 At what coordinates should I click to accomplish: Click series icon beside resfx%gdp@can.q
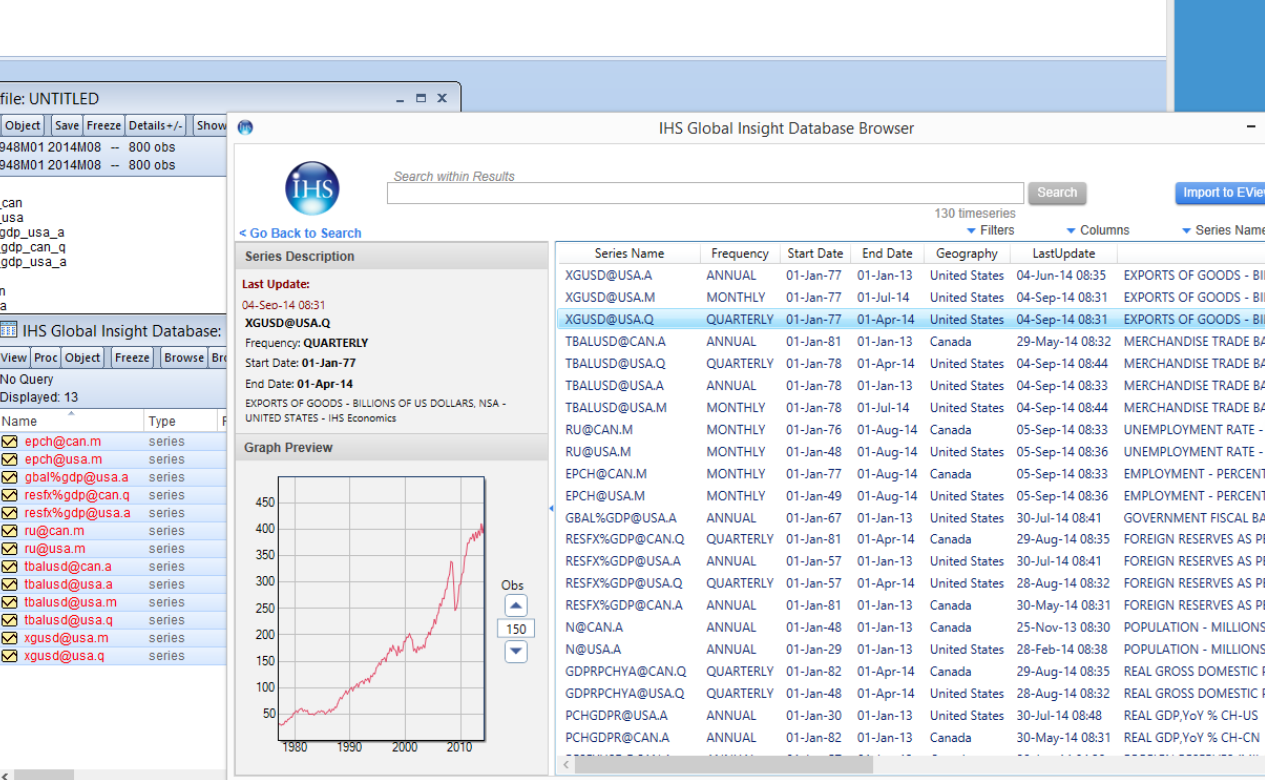9,495
